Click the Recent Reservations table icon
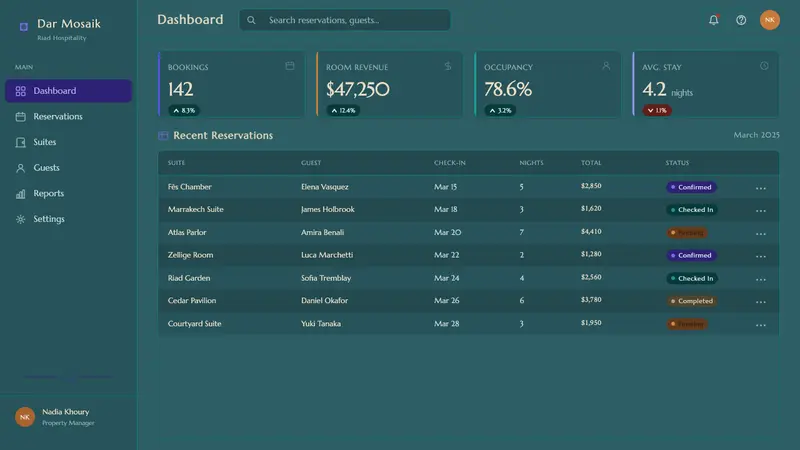800x450 pixels. click(x=163, y=135)
